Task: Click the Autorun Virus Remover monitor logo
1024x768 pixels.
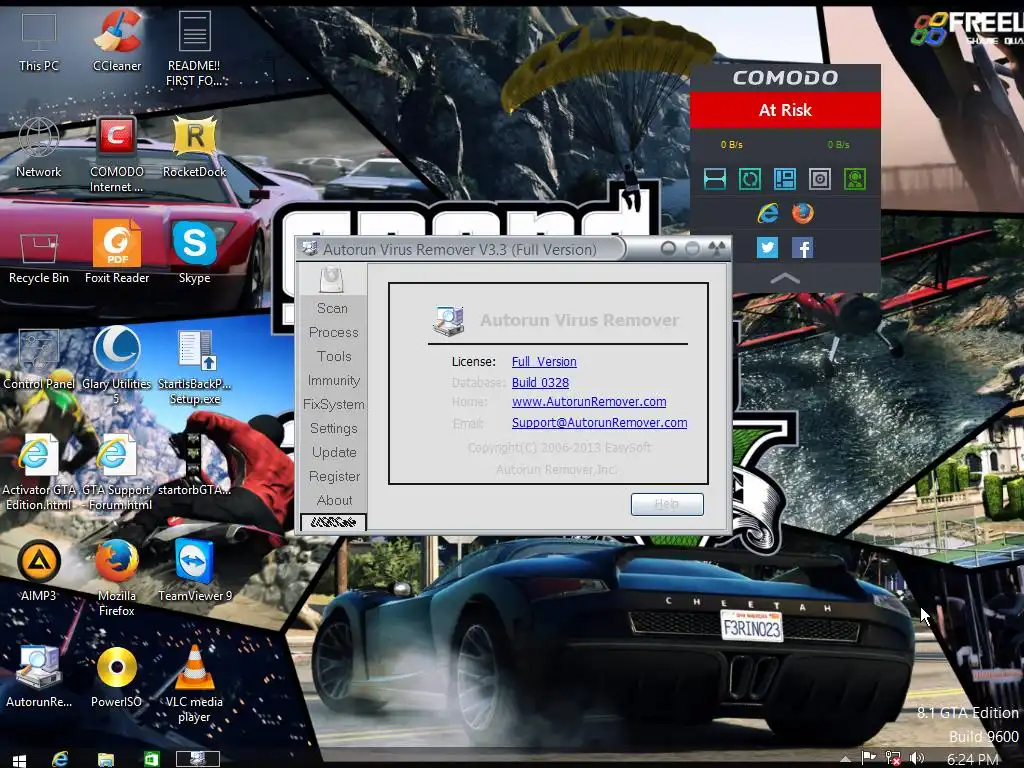Action: tap(448, 321)
